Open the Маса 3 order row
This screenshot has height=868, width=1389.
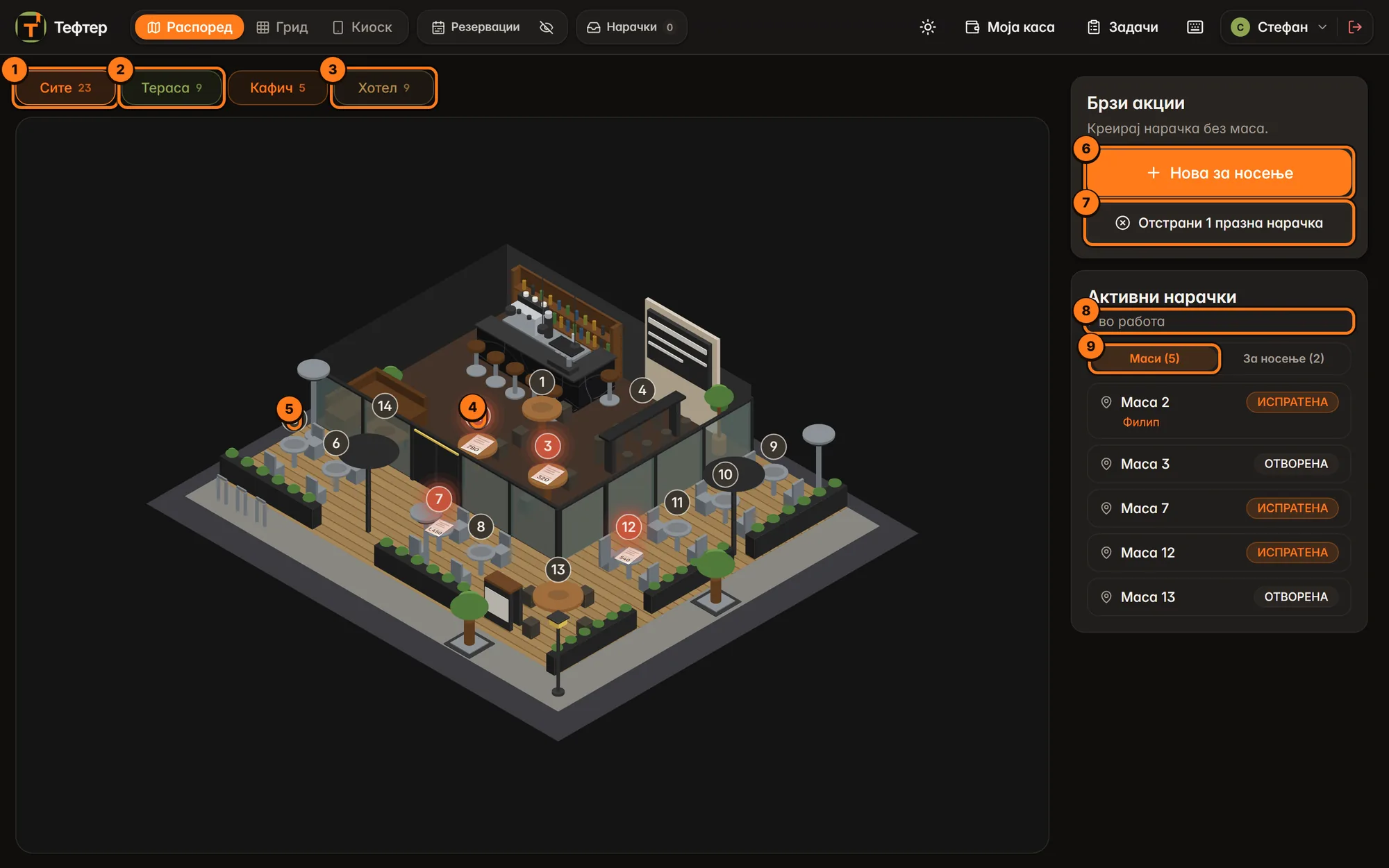[1219, 464]
